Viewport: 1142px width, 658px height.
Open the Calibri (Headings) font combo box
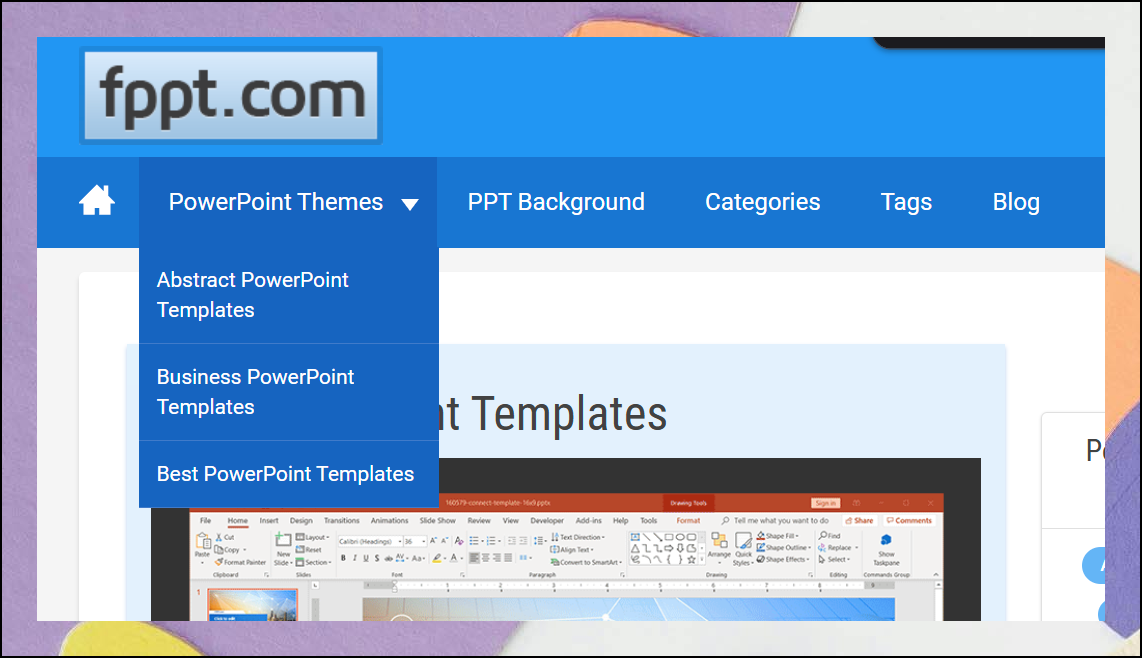tap(369, 541)
